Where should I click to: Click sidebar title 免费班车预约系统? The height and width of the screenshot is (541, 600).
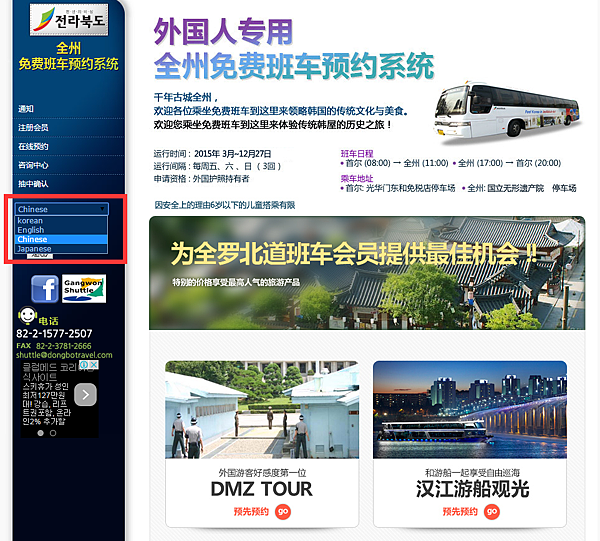[69, 64]
